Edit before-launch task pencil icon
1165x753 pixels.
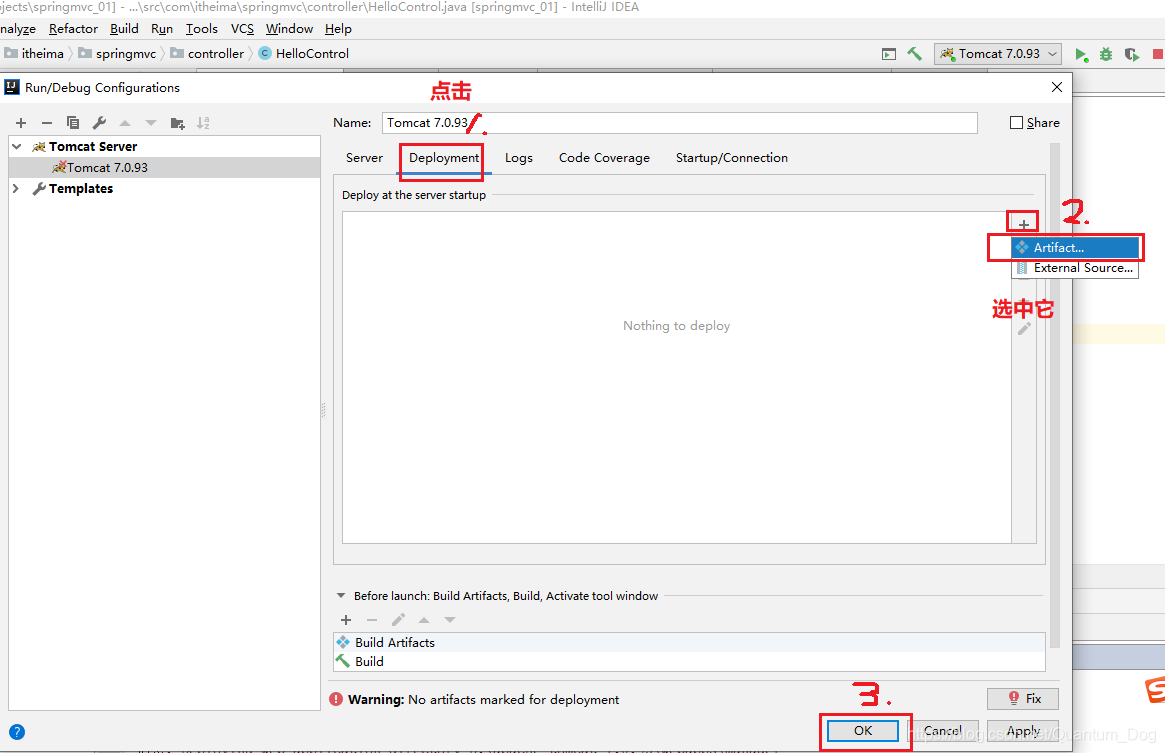[x=398, y=620]
